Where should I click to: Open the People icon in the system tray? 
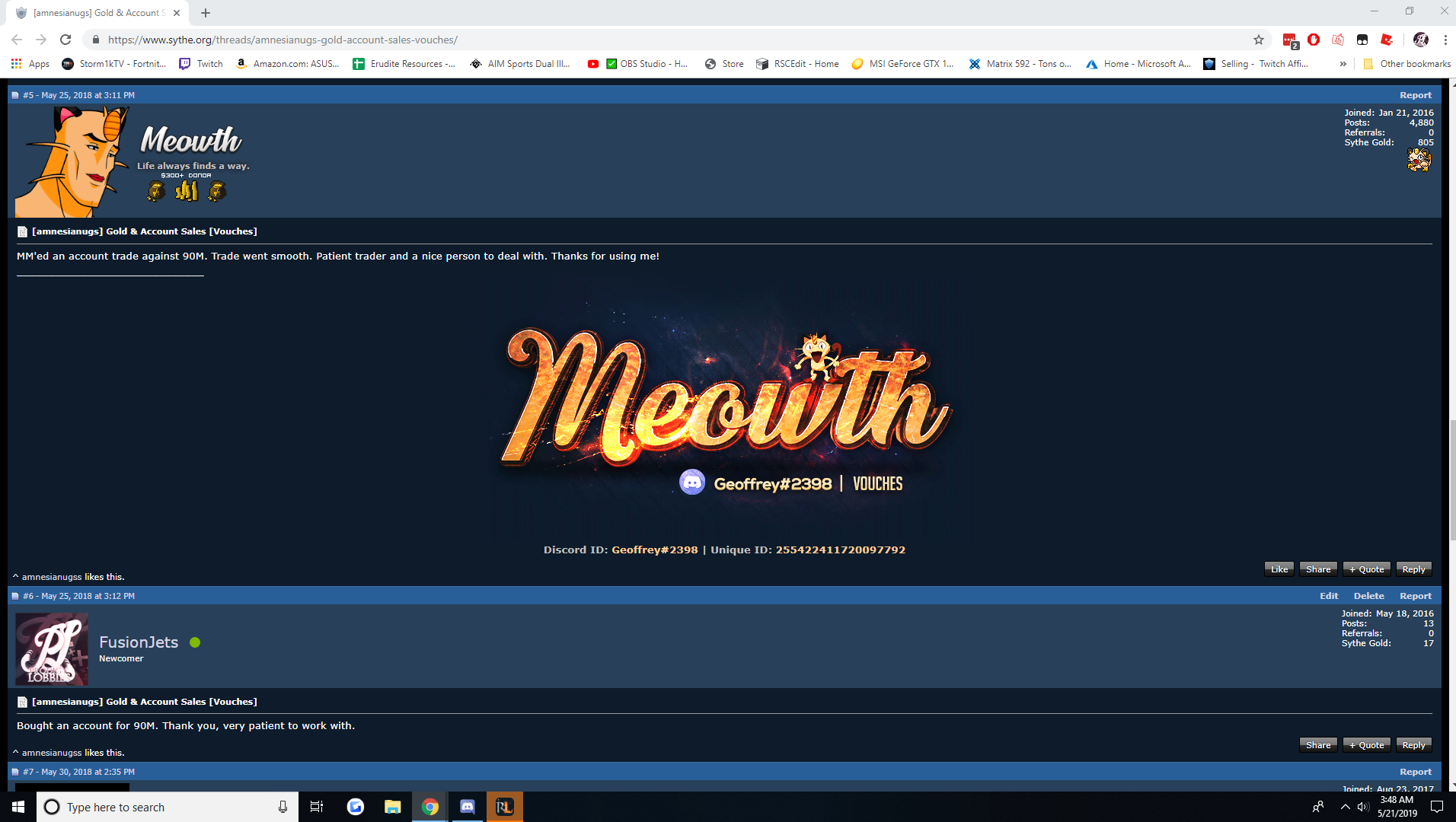[1318, 807]
